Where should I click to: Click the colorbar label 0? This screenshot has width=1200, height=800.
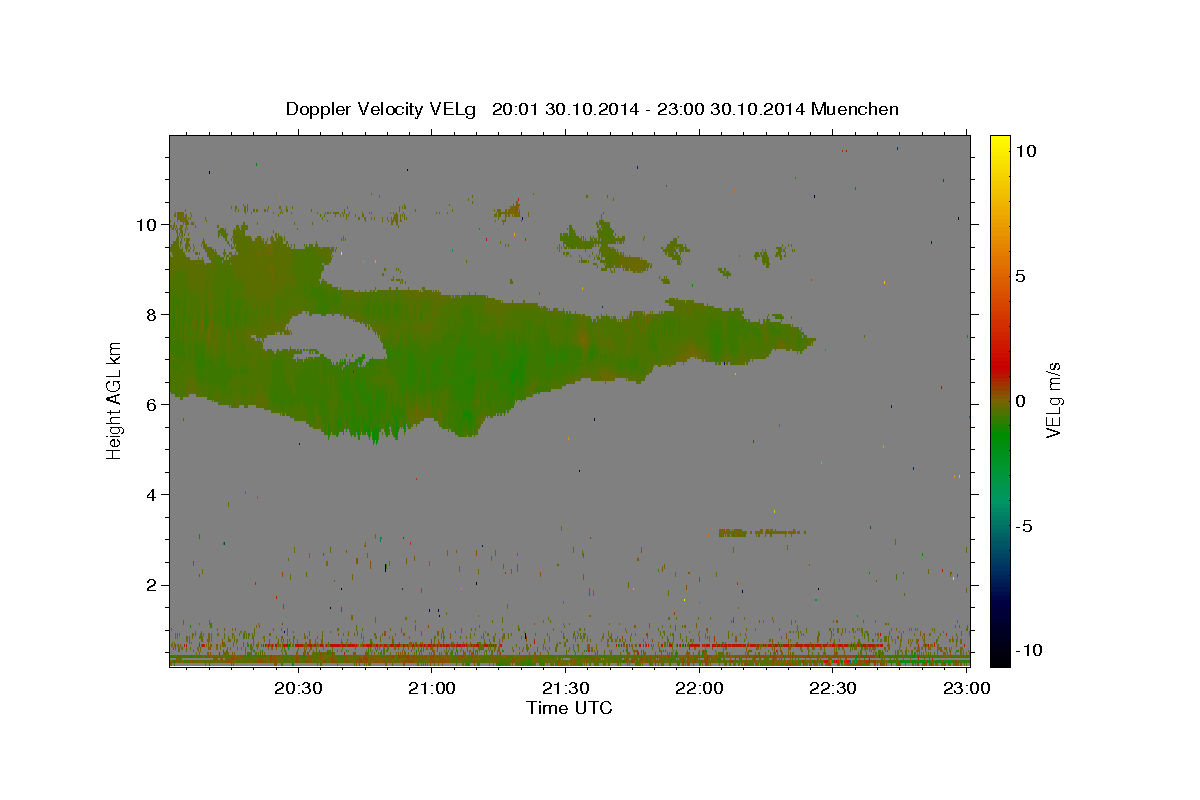(x=1021, y=401)
